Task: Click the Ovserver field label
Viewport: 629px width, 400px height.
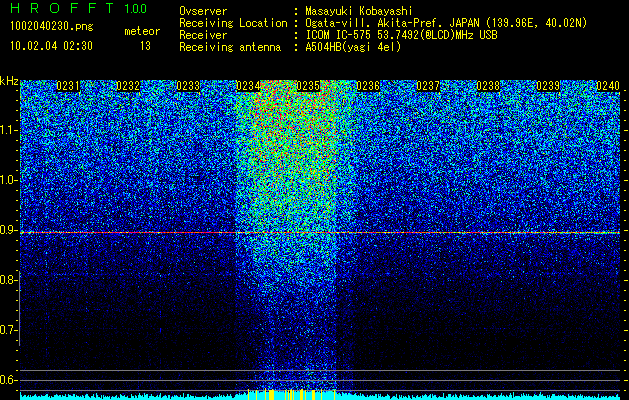Action: 203,11
